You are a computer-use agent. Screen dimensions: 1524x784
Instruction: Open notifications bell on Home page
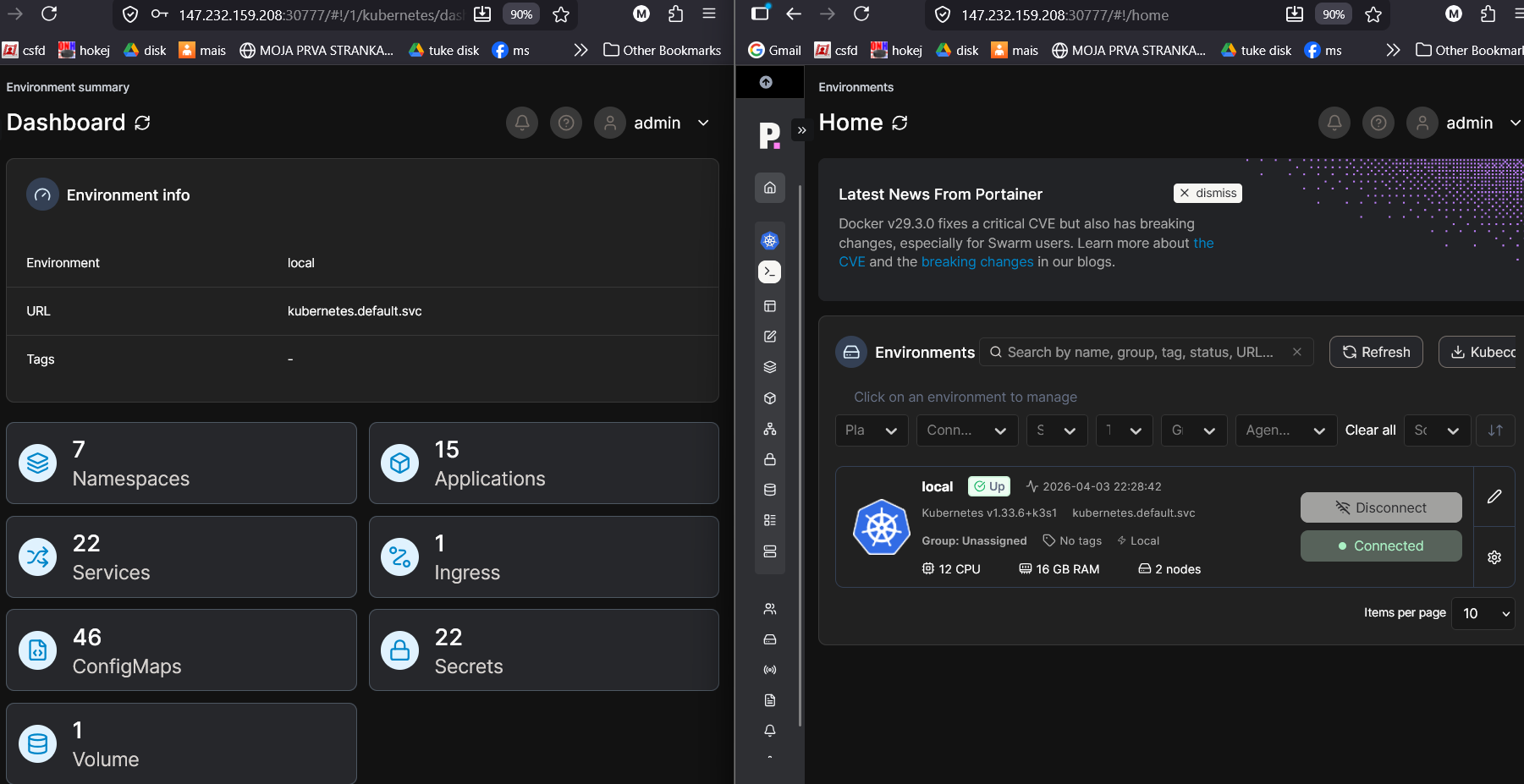point(1334,123)
